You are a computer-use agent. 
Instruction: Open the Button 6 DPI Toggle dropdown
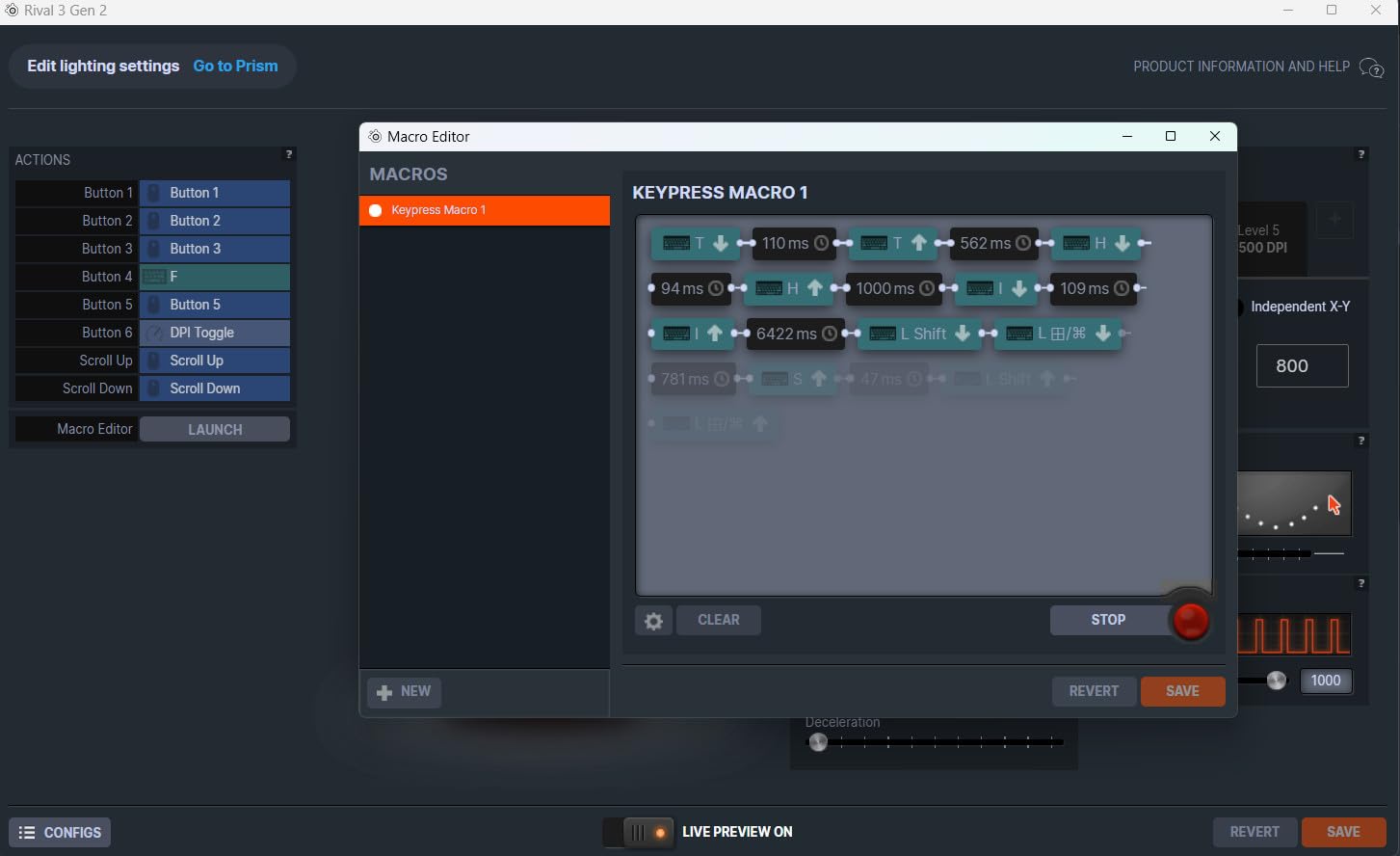click(x=214, y=333)
